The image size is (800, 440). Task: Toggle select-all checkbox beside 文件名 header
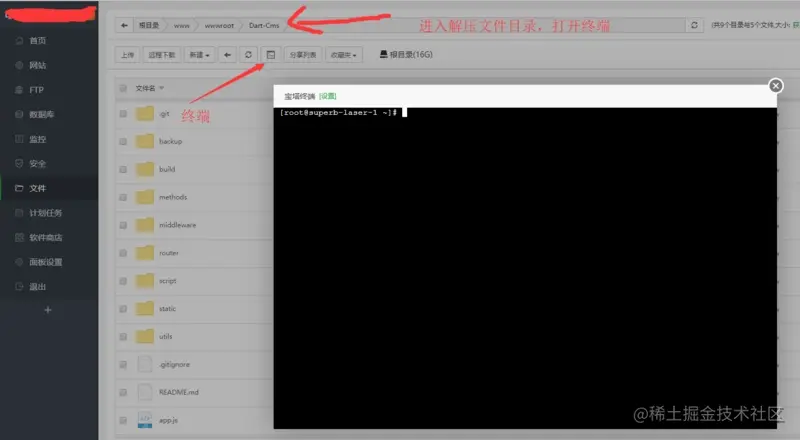click(123, 88)
